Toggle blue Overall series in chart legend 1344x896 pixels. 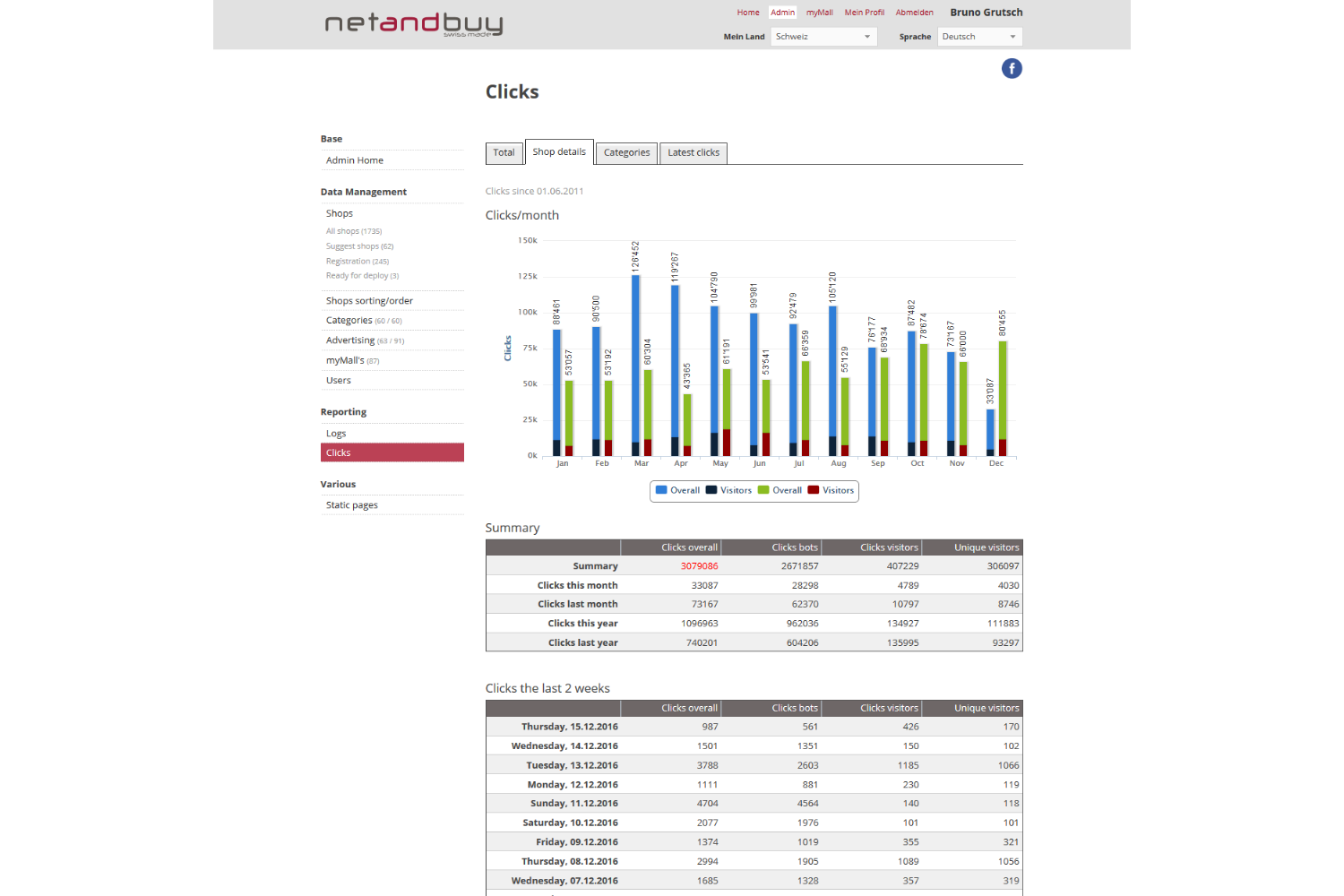click(677, 490)
